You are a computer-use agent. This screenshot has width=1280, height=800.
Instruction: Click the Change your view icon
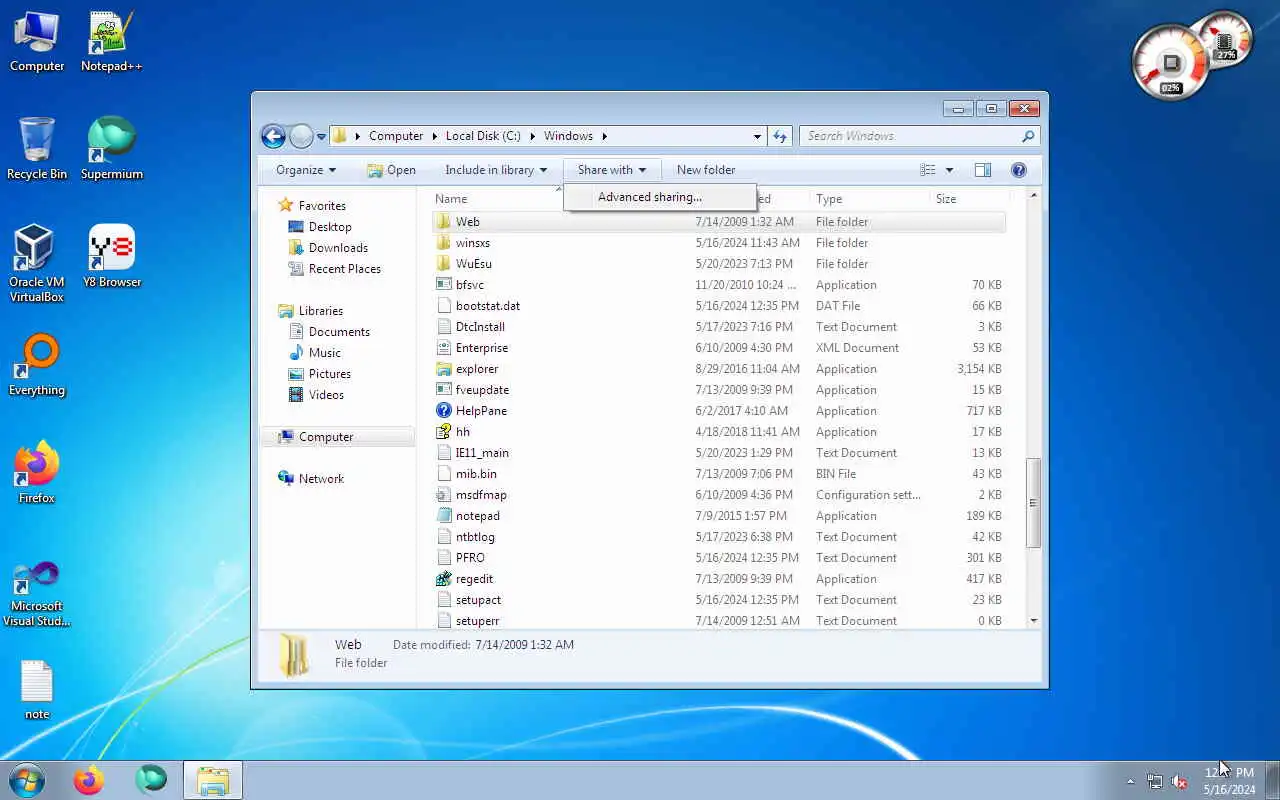point(928,170)
